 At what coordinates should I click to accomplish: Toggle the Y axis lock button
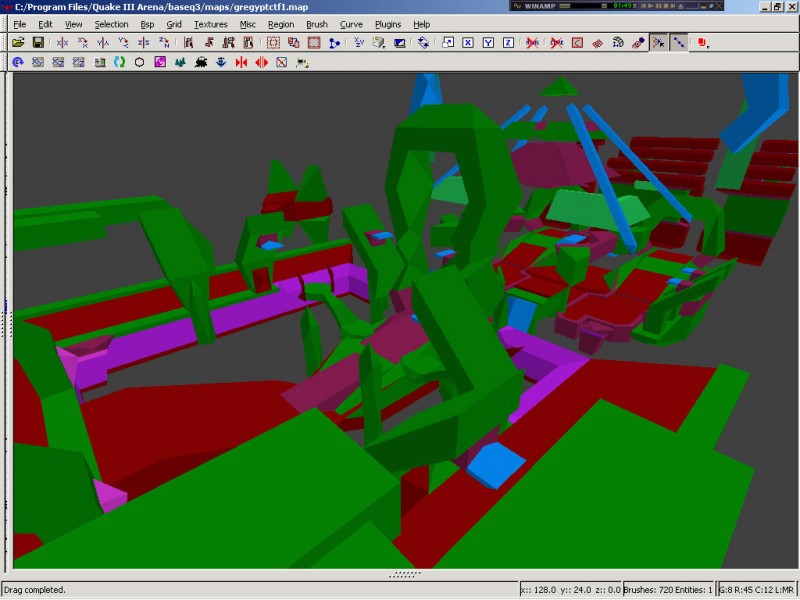(488, 43)
